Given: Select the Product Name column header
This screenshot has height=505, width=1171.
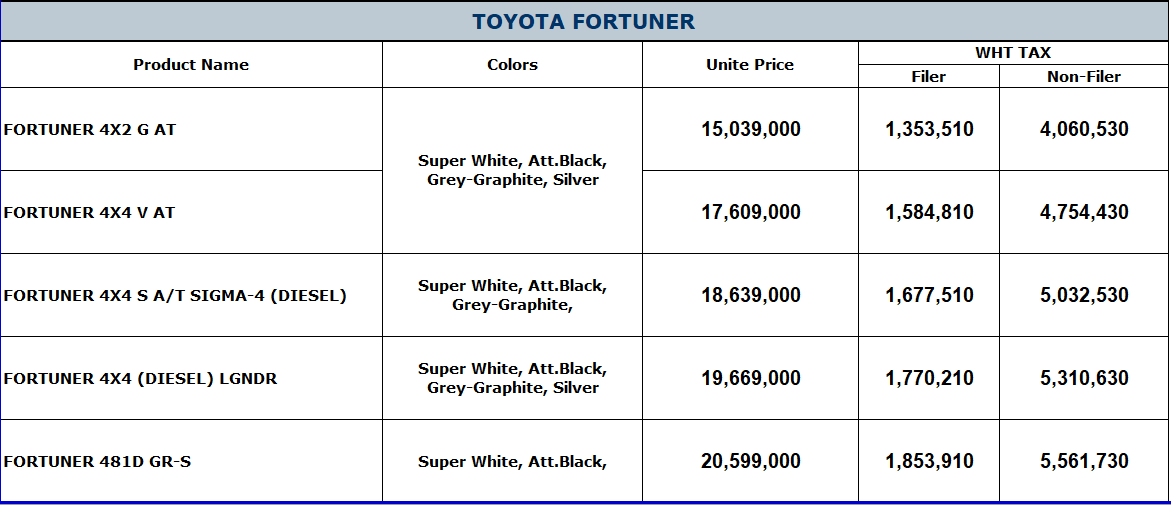Looking at the screenshot, I should tap(191, 64).
